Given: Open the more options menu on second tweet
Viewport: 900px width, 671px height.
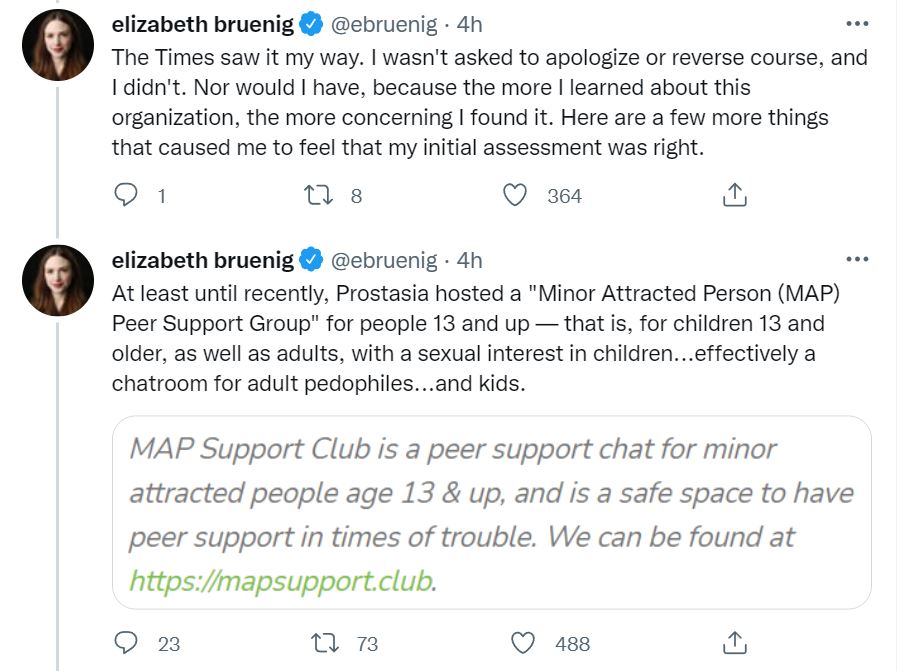Looking at the screenshot, I should pyautogui.click(x=858, y=259).
